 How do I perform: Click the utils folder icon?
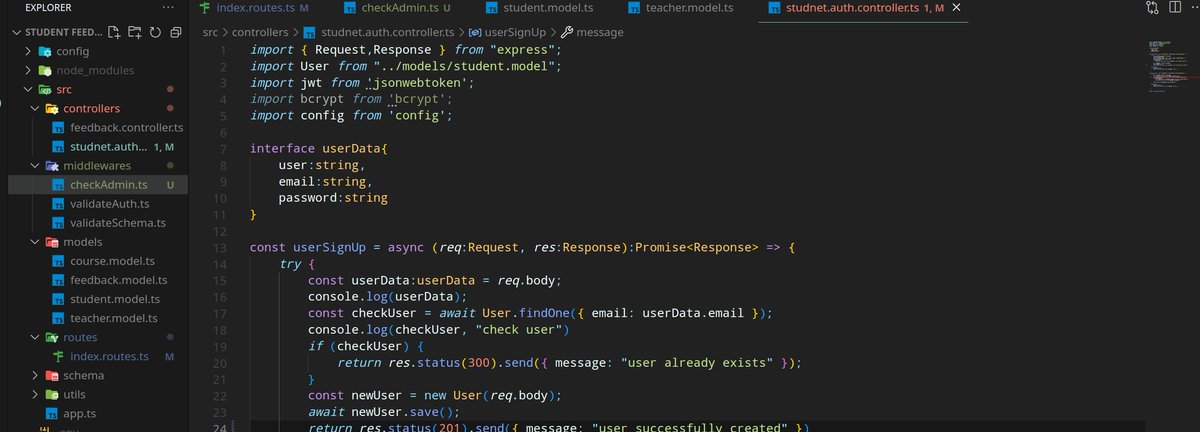[51, 394]
